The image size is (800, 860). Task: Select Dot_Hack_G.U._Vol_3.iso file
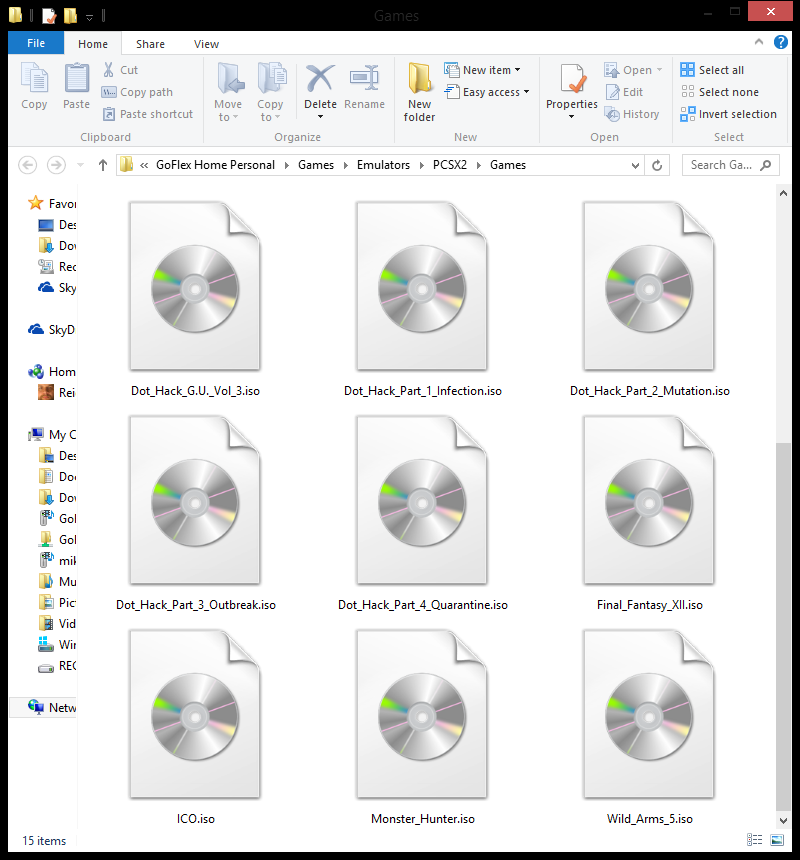click(x=195, y=299)
